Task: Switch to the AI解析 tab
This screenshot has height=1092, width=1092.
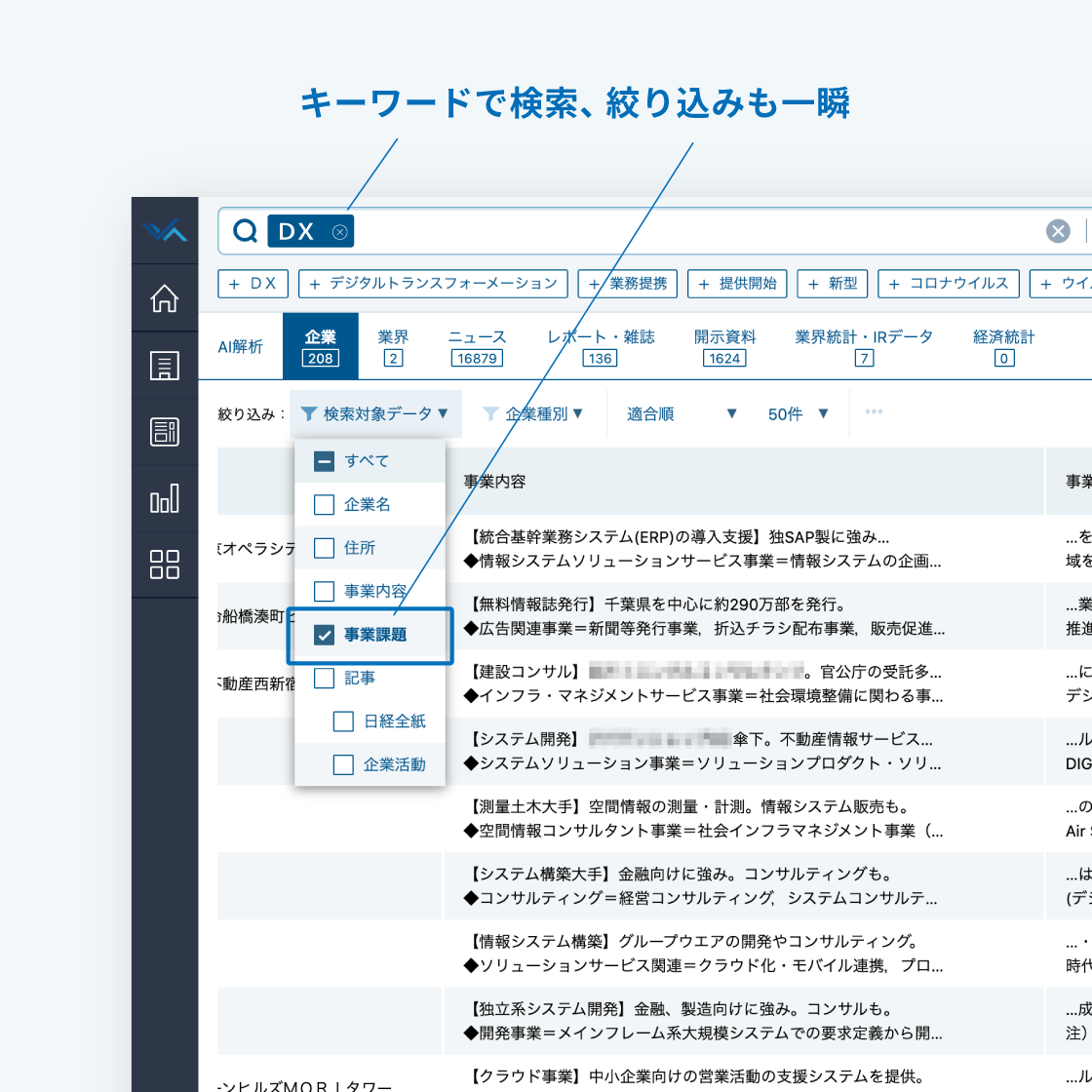Action: 240,346
